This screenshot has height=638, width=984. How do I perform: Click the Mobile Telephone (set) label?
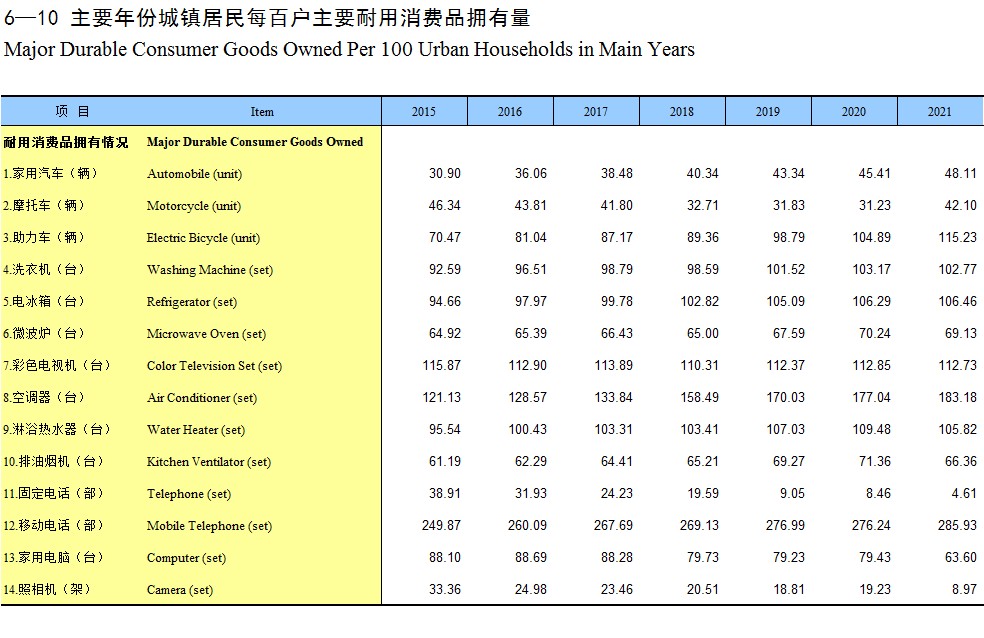(x=209, y=526)
